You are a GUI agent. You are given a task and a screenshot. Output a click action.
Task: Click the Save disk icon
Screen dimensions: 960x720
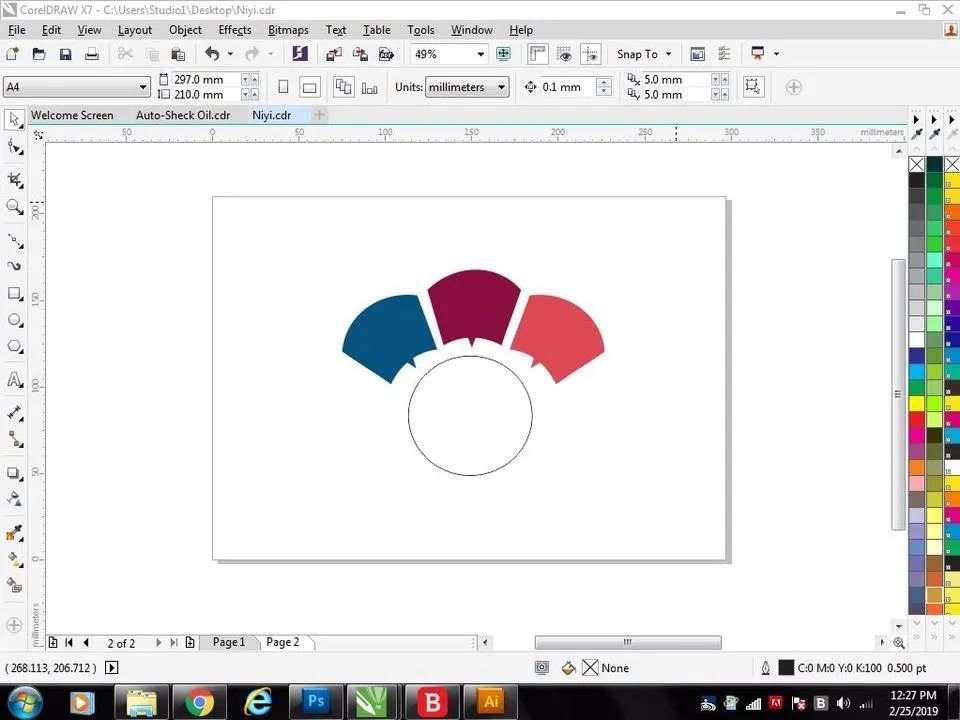[65, 54]
